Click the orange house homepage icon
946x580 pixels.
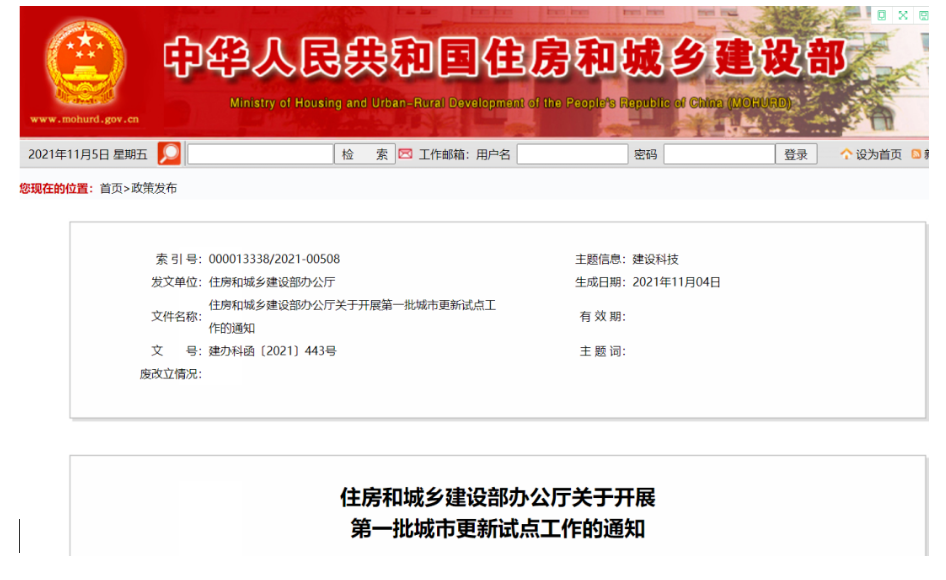coord(846,154)
